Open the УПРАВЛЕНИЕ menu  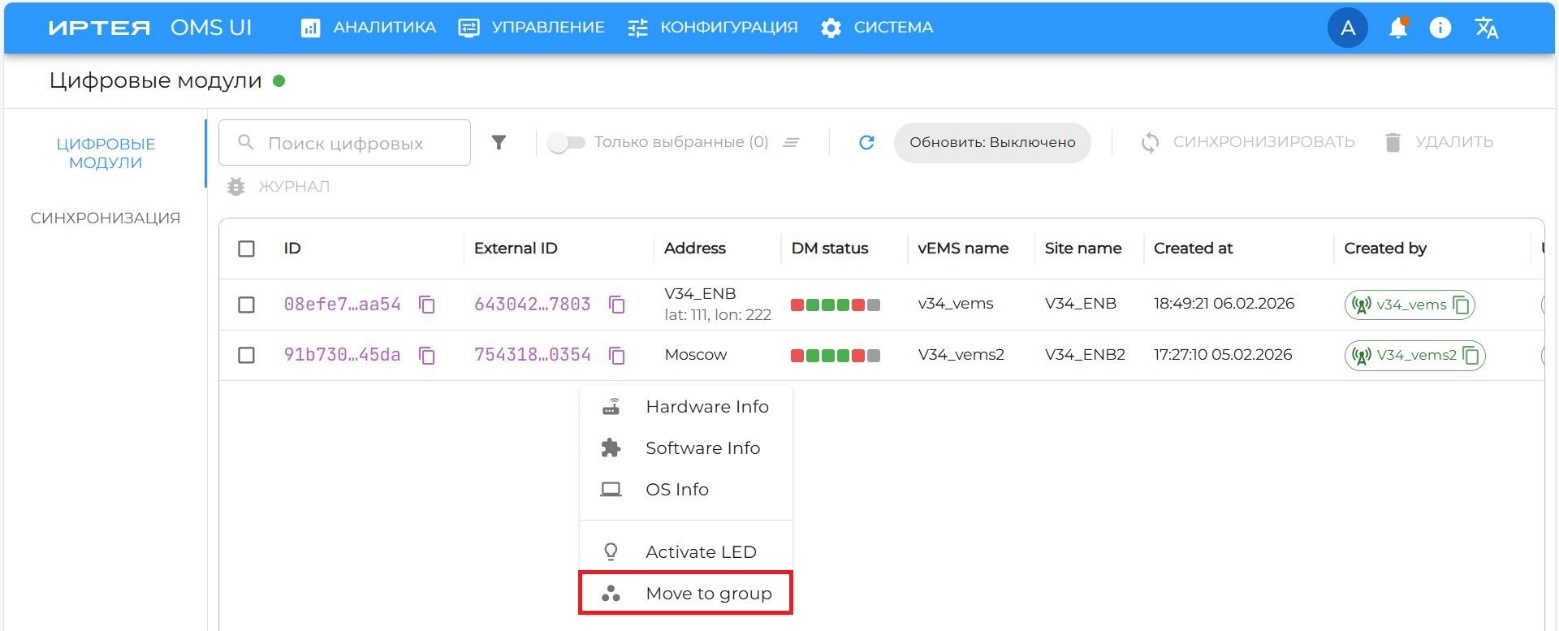coord(531,28)
